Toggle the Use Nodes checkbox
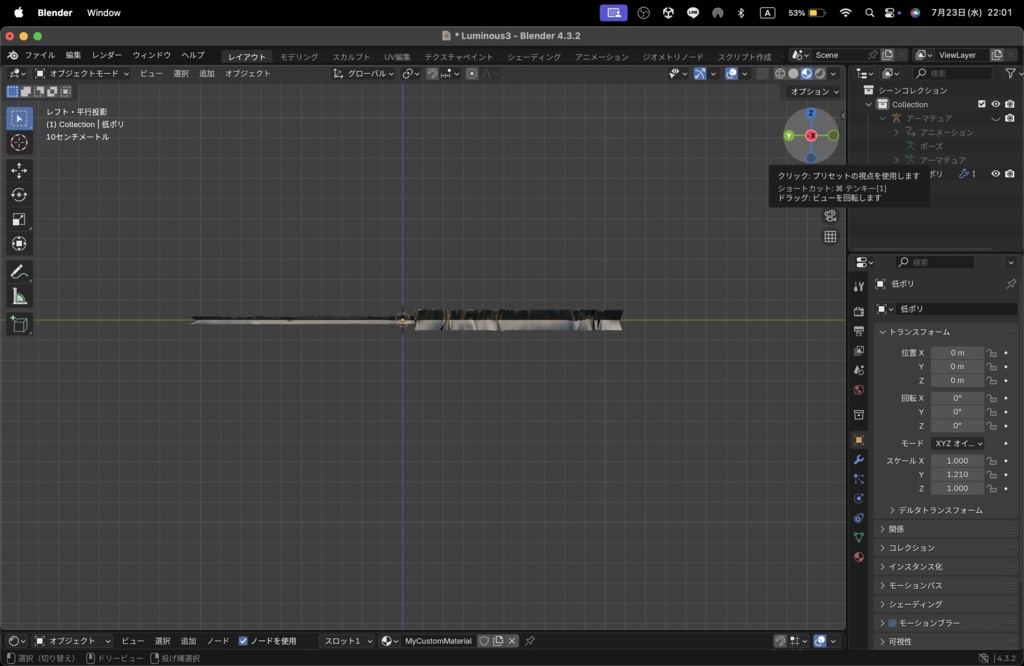 click(x=243, y=641)
